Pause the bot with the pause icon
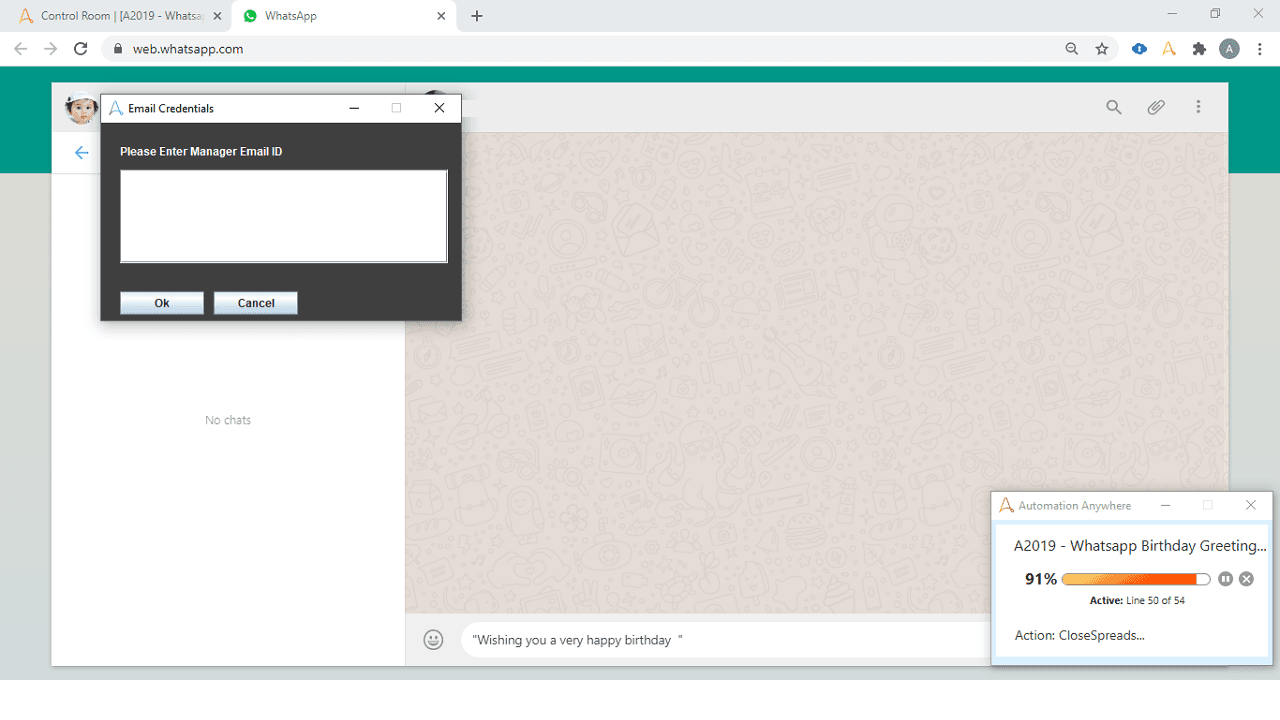The image size is (1280, 720). [1226, 579]
